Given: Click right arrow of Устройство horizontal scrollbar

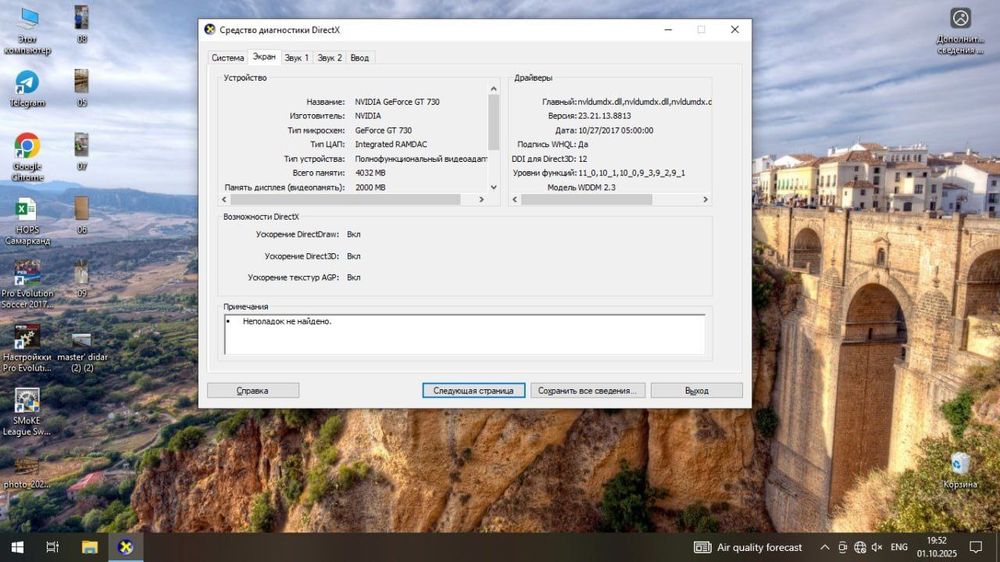Looking at the screenshot, I should tap(482, 200).
